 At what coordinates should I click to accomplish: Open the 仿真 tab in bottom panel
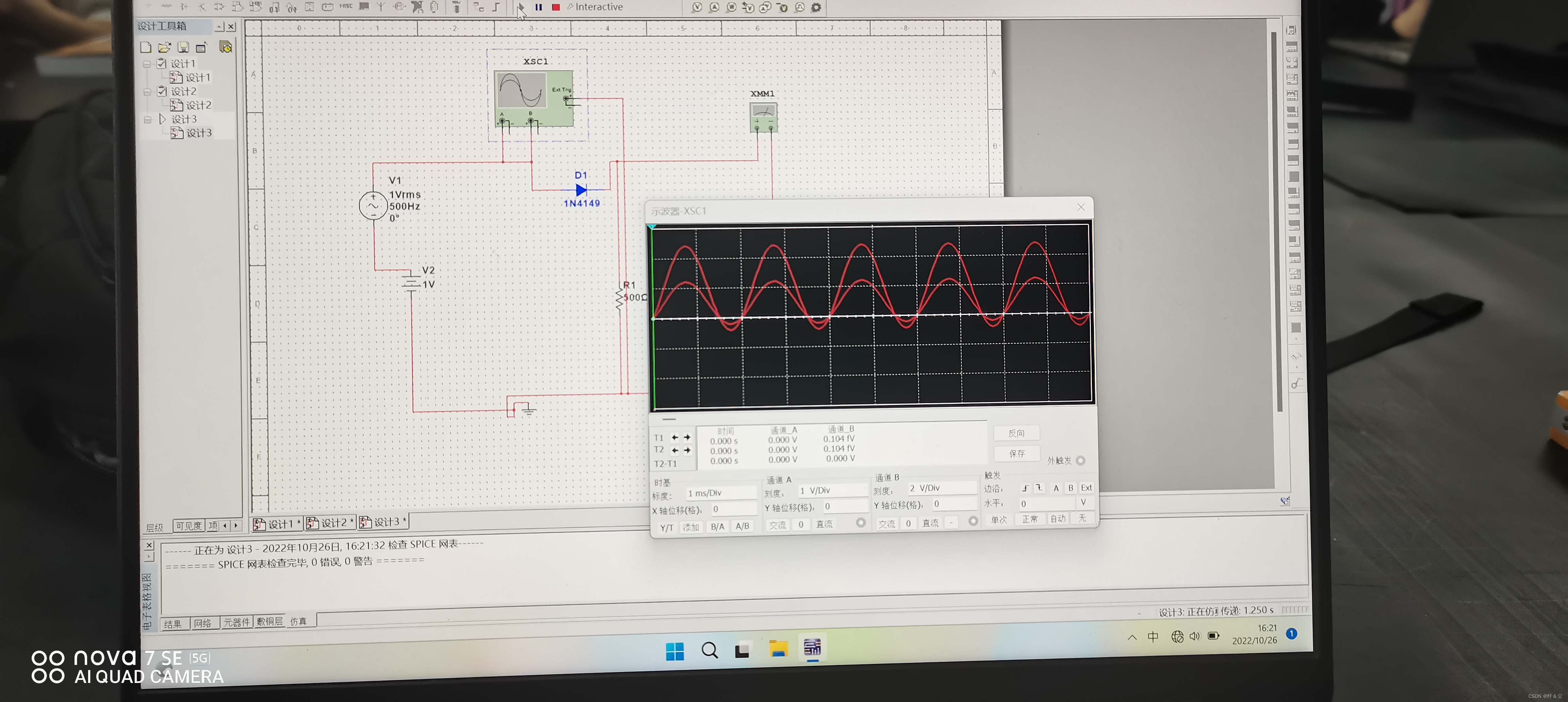click(298, 621)
